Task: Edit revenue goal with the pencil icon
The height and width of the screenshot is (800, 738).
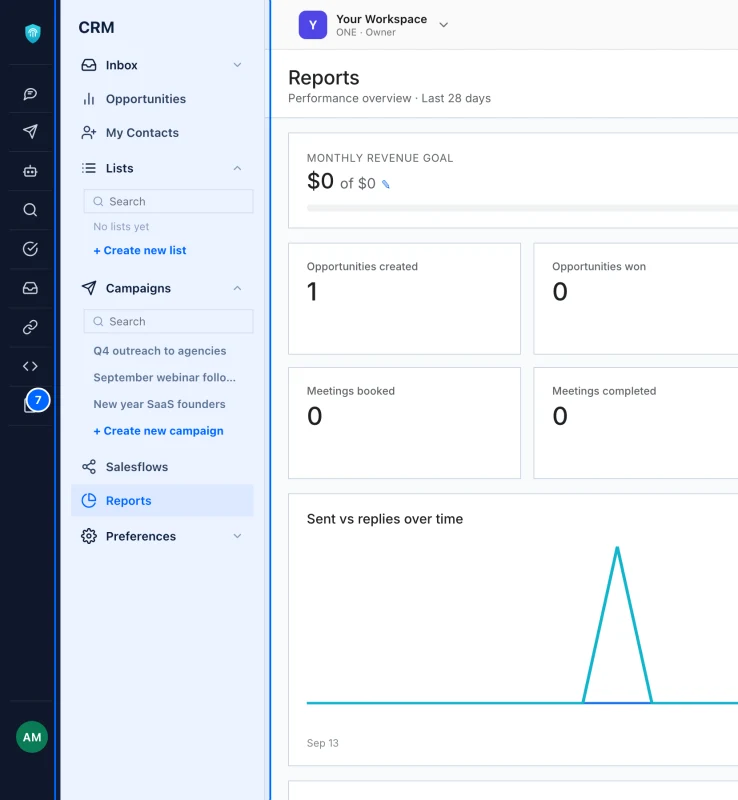Action: click(x=386, y=184)
